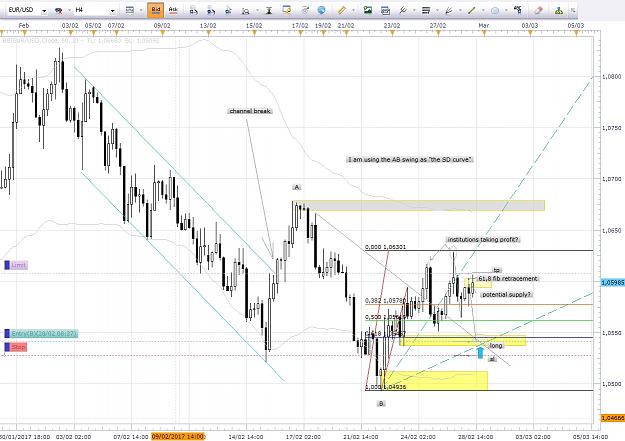Click the 0,000 1,06301 fib level label
The width and height of the screenshot is (625, 441).
tap(385, 247)
